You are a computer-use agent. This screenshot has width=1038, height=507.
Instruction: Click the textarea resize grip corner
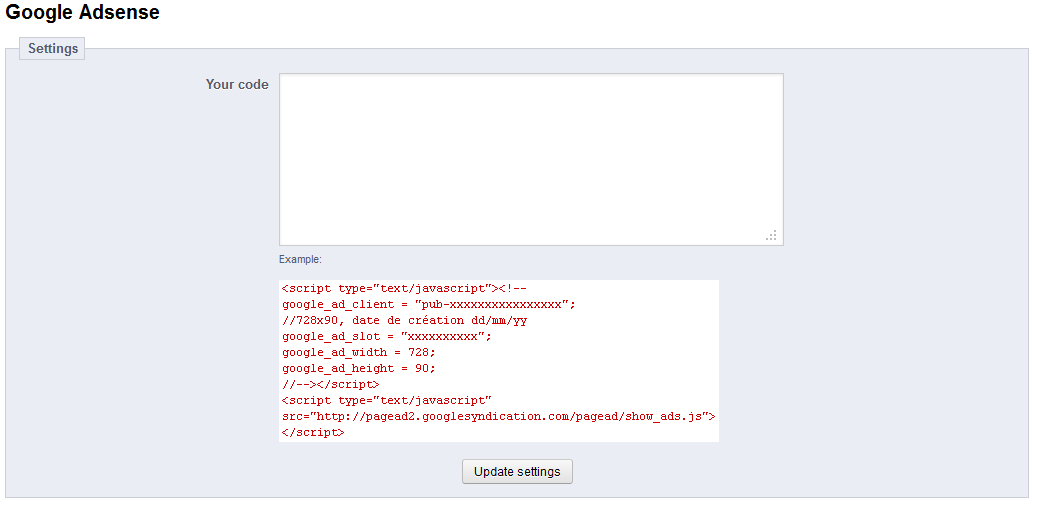tap(772, 235)
